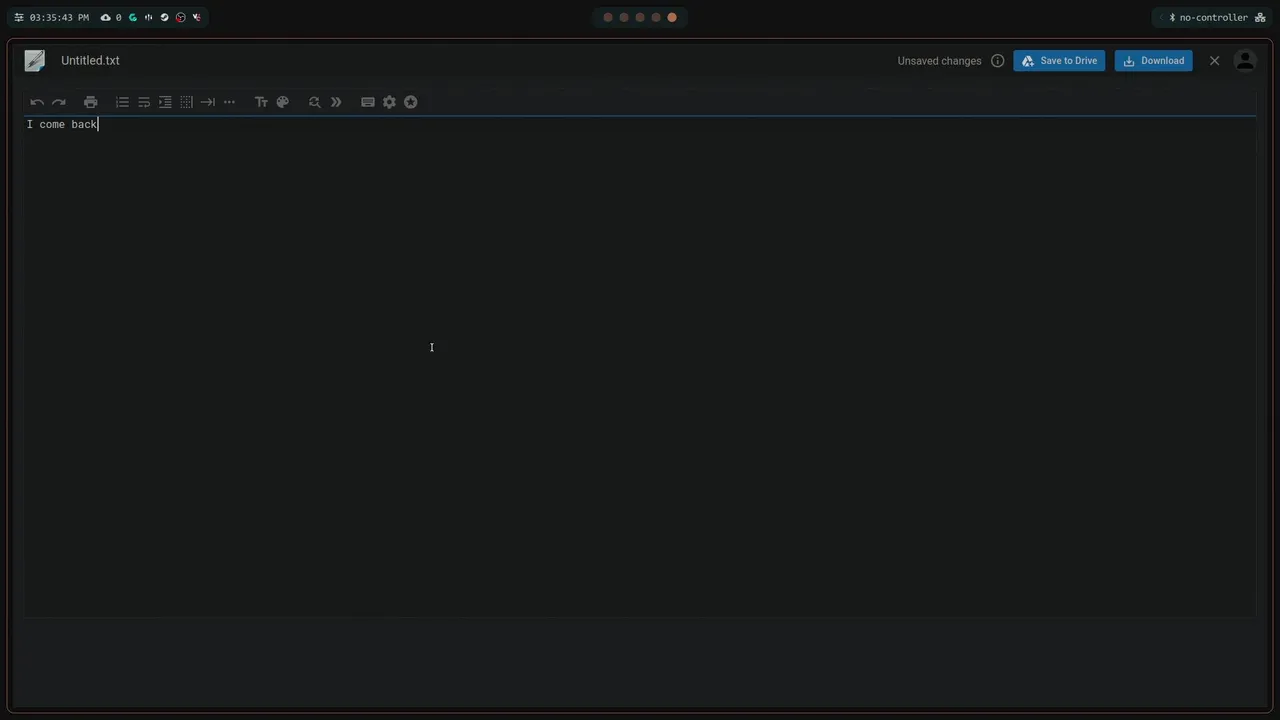
Task: Click the star circle icon
Action: tap(410, 102)
